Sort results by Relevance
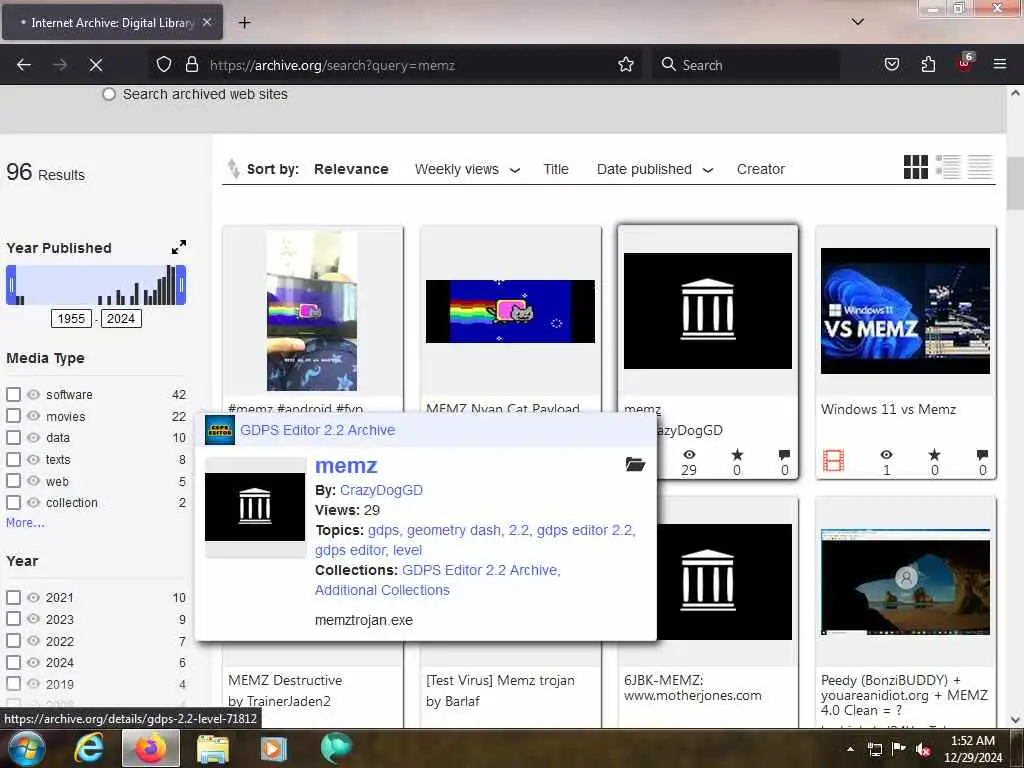The image size is (1024, 768). pyautogui.click(x=351, y=169)
